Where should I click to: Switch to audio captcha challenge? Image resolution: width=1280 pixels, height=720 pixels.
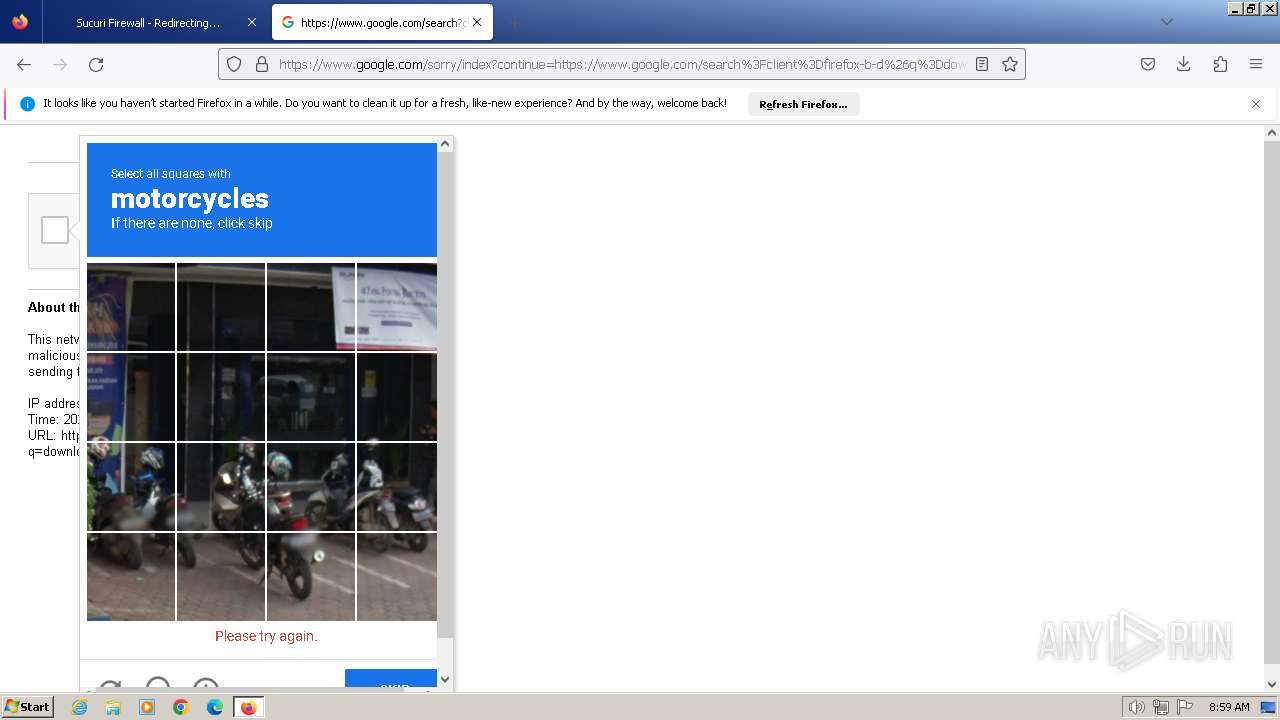(x=158, y=685)
